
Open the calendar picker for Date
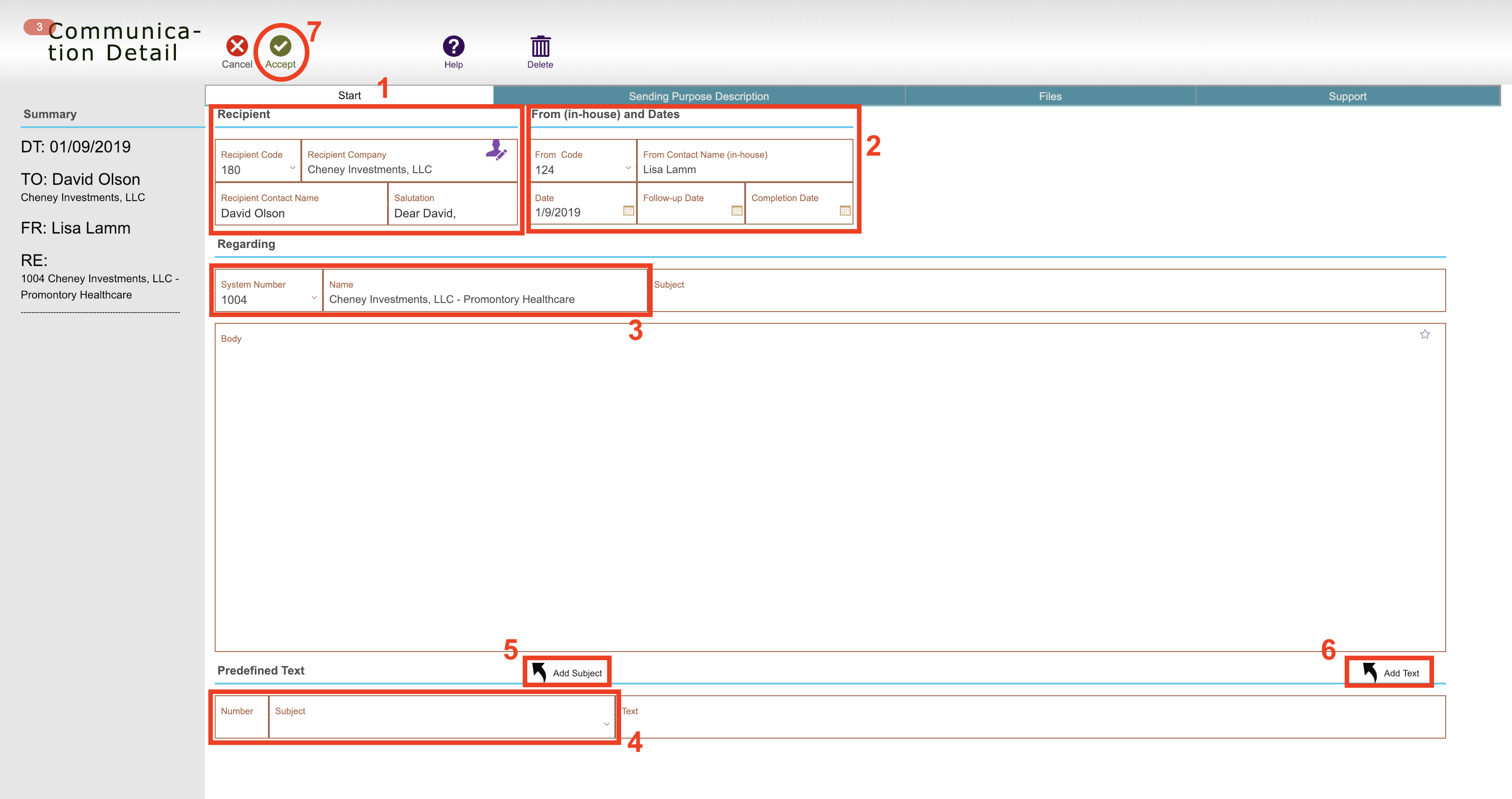coord(628,211)
